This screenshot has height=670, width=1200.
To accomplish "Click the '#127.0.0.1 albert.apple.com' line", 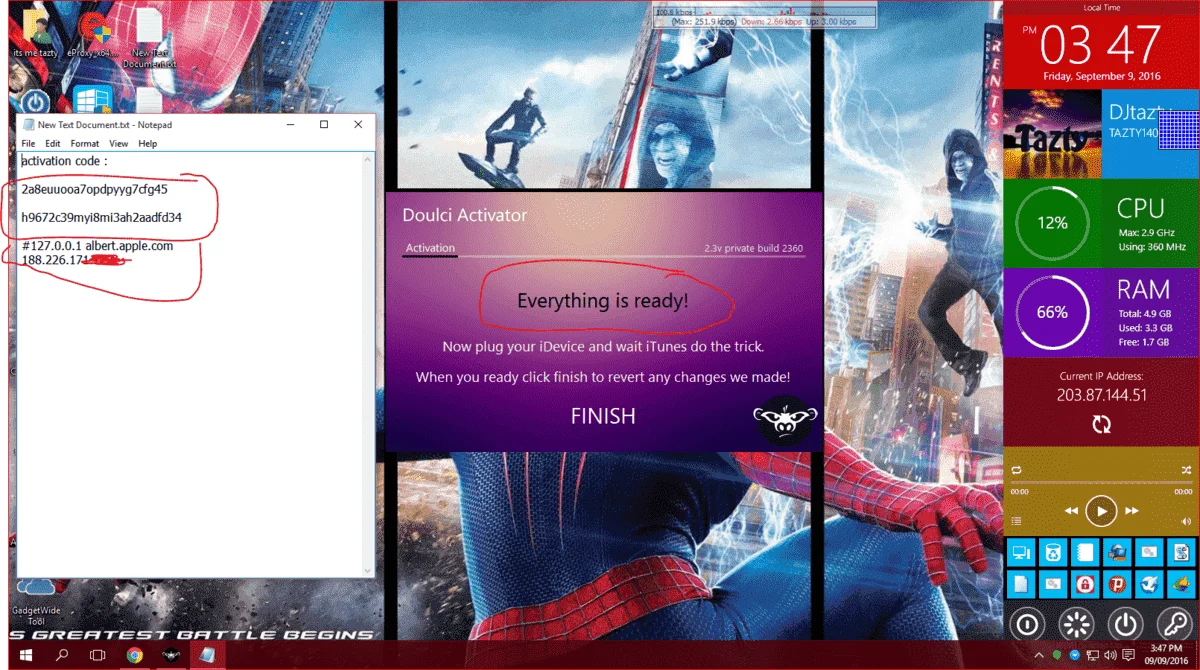I will [97, 246].
